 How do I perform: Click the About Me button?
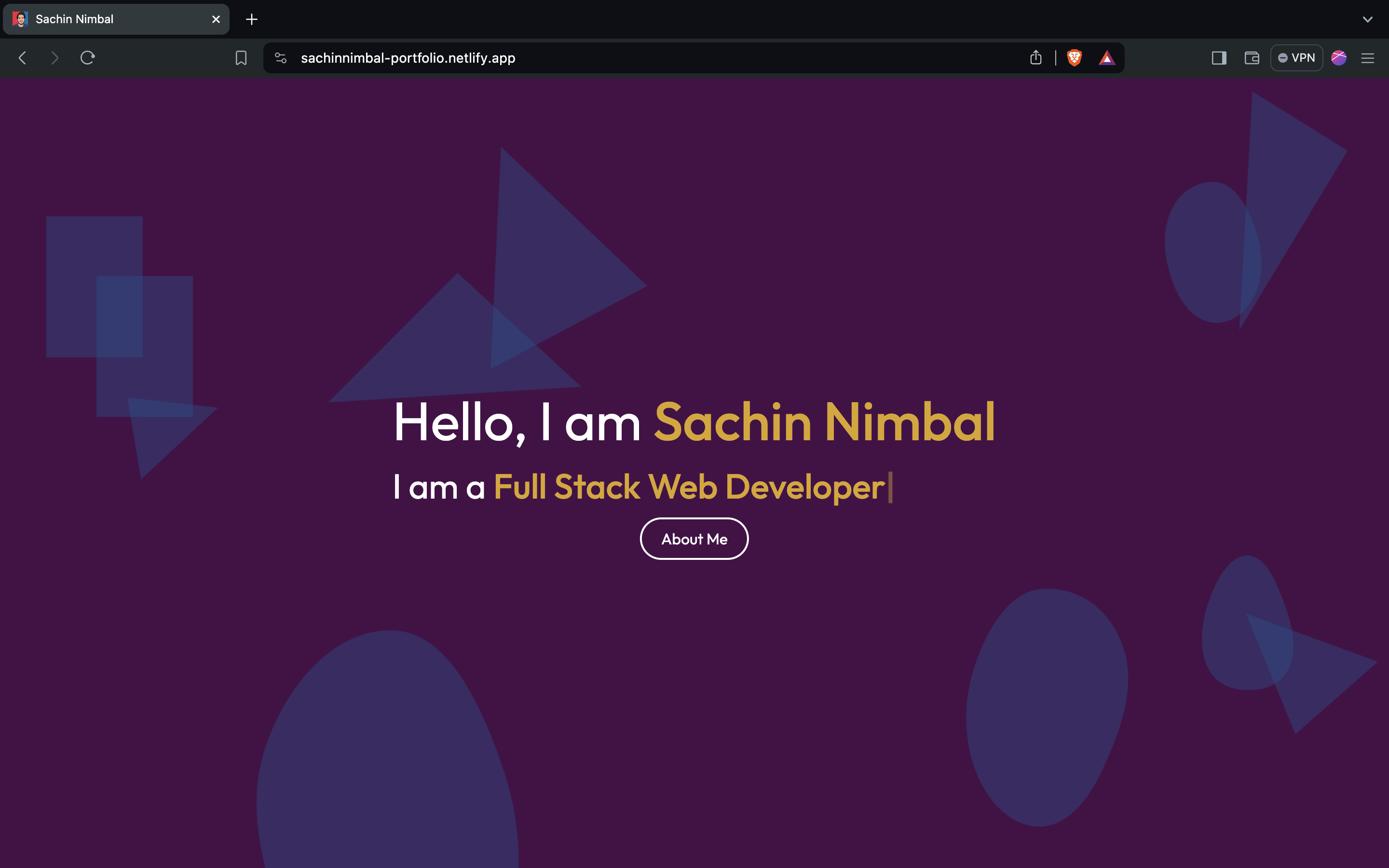[694, 539]
